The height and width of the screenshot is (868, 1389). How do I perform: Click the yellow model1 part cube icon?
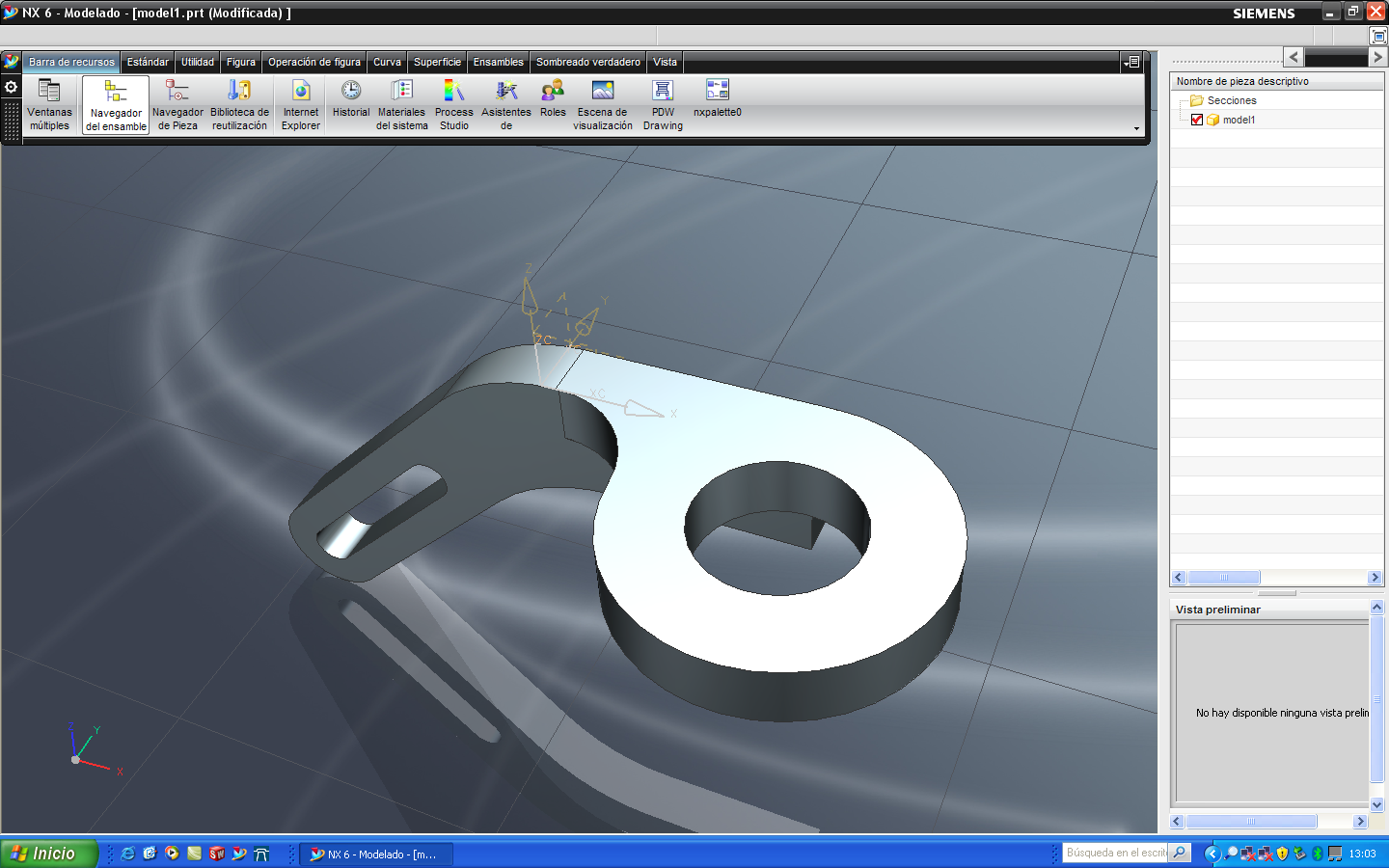click(x=1212, y=120)
